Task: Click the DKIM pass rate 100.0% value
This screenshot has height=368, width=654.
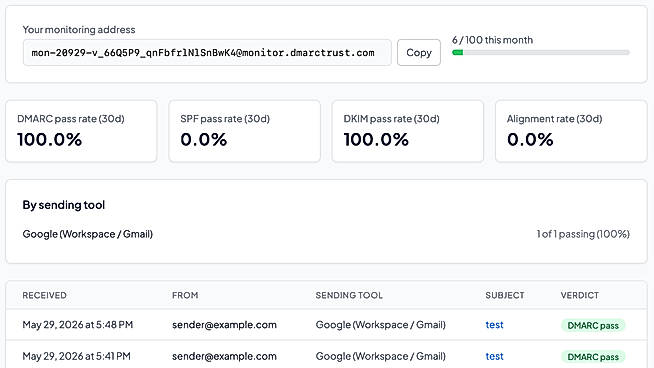Action: [376, 139]
